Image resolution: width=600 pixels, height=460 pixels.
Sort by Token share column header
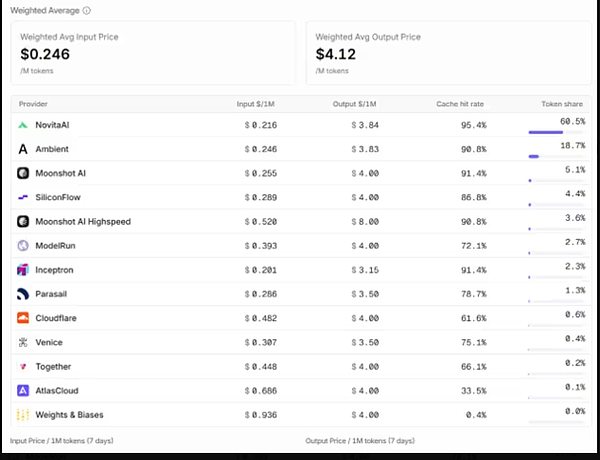(x=562, y=104)
